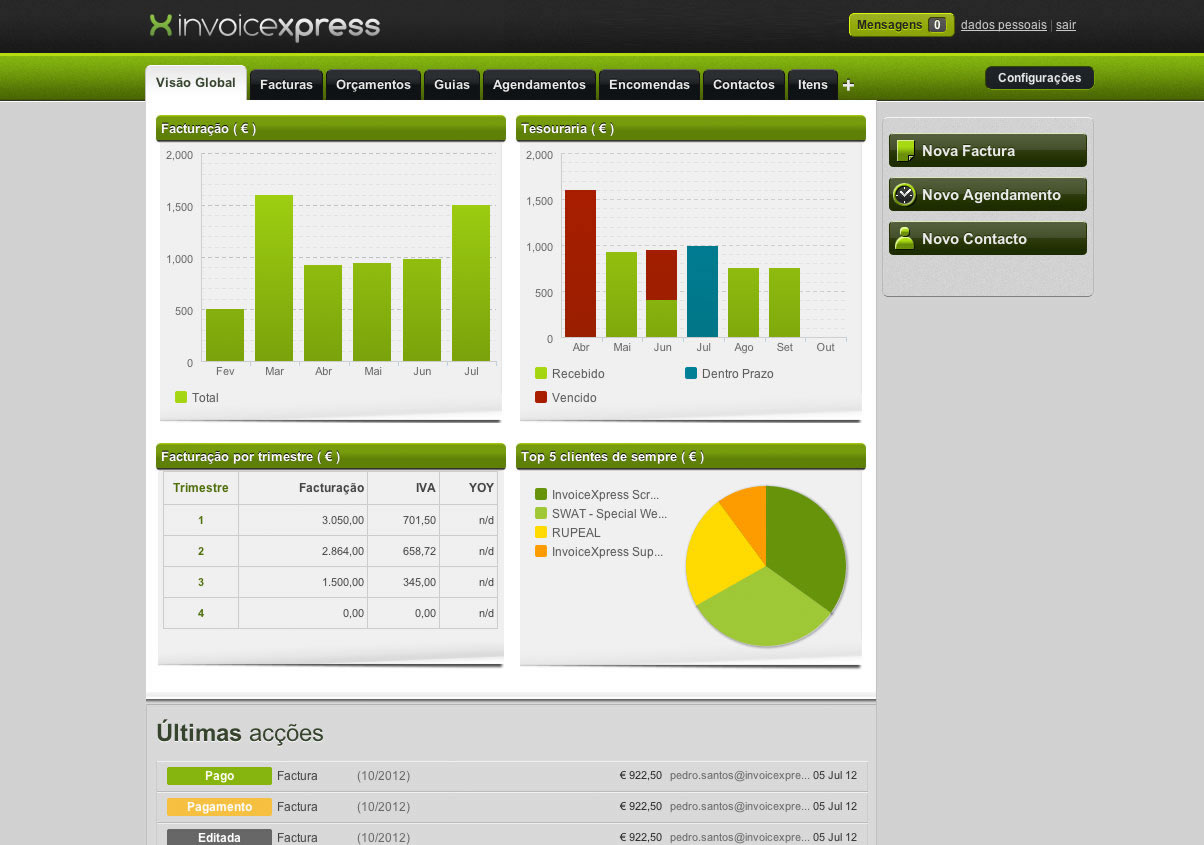Viewport: 1204px width, 845px height.
Task: Log out using the sair link
Action: pos(1066,25)
